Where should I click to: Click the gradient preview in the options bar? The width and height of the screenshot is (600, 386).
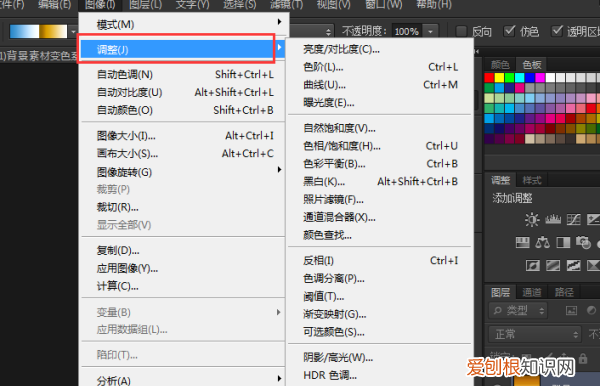(x=38, y=31)
